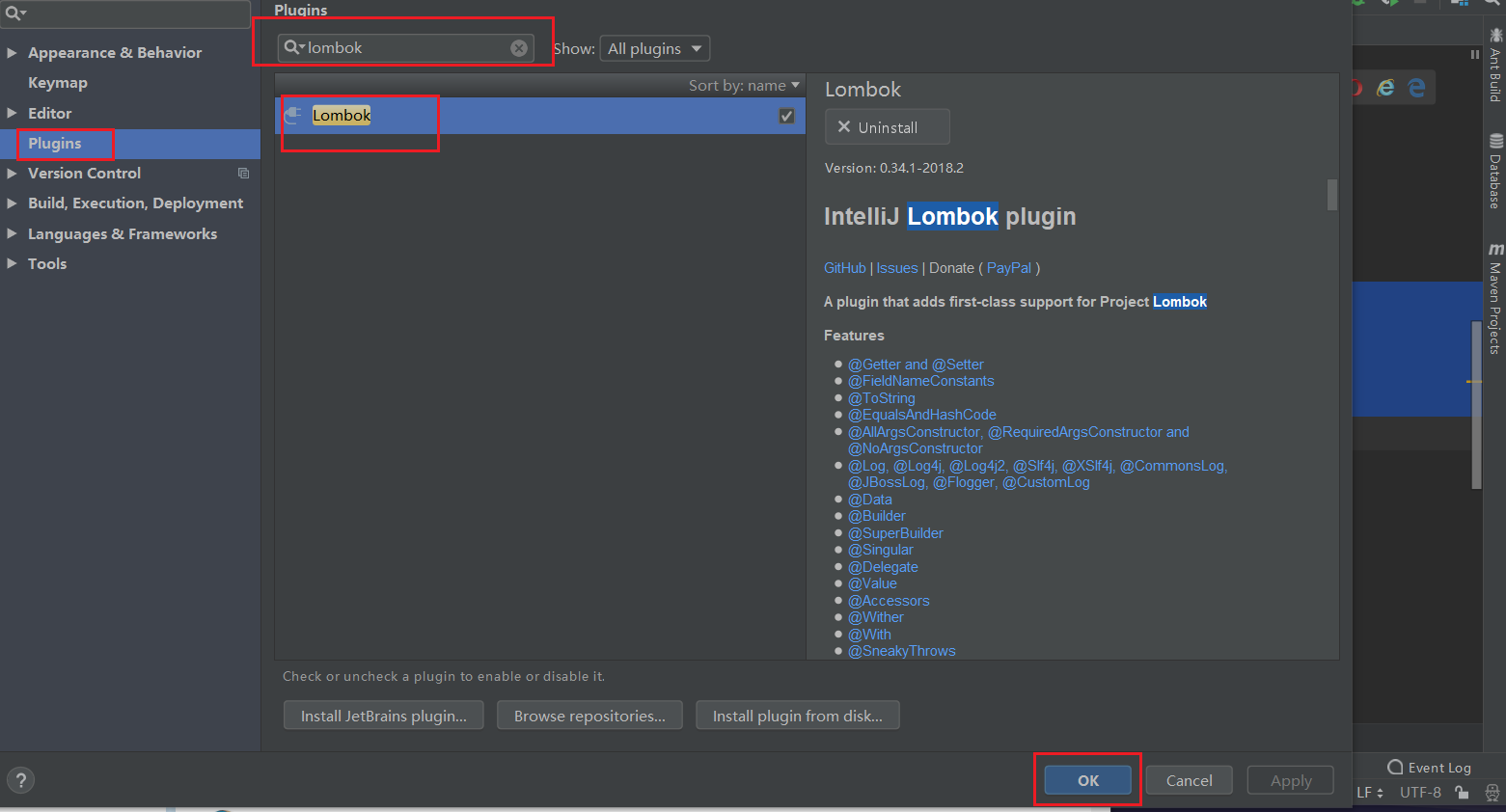Click the Hector inspector status icon
Viewport: 1506px width, 812px height.
pos(1492,793)
